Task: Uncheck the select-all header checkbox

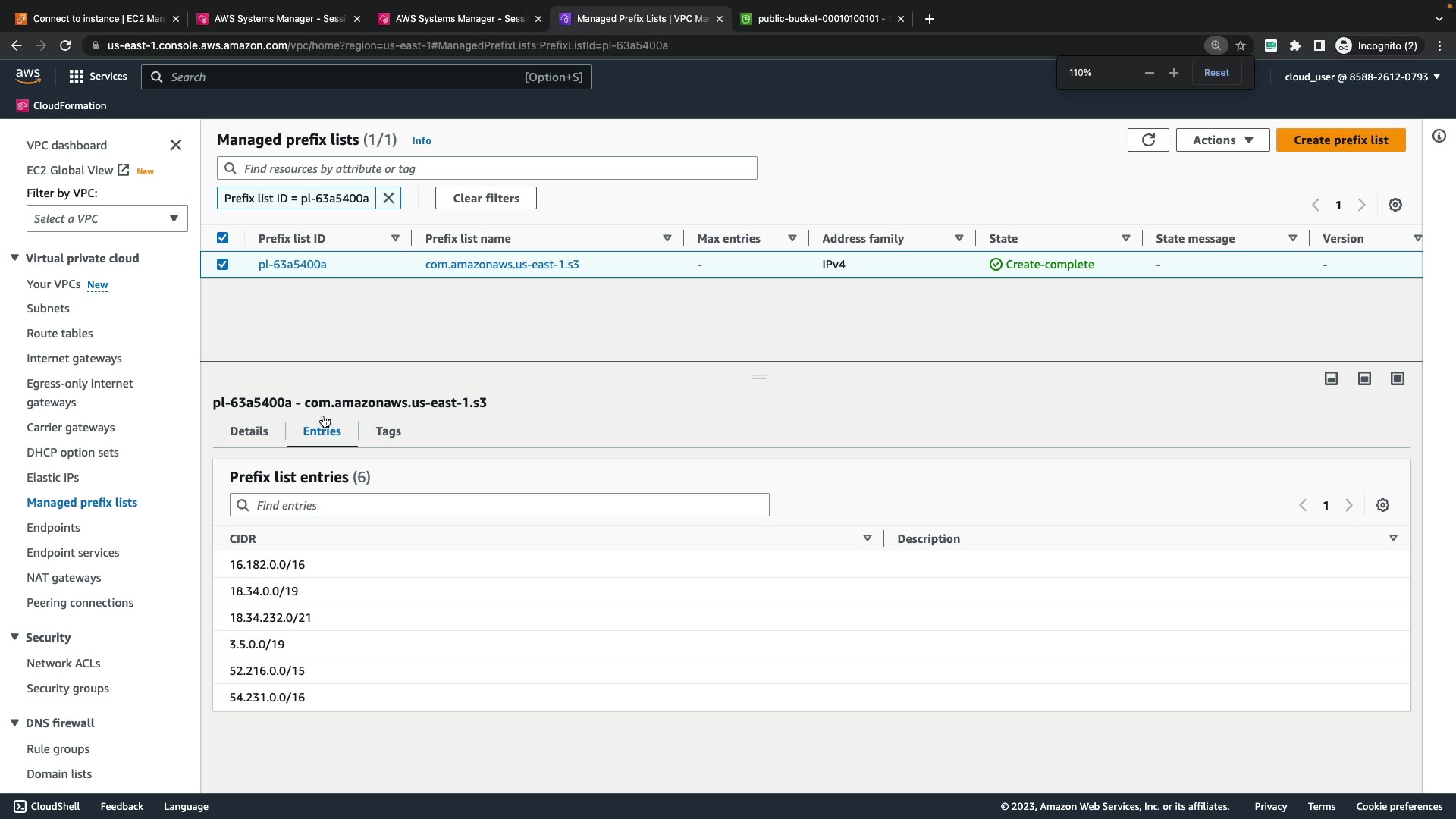Action: (x=222, y=238)
